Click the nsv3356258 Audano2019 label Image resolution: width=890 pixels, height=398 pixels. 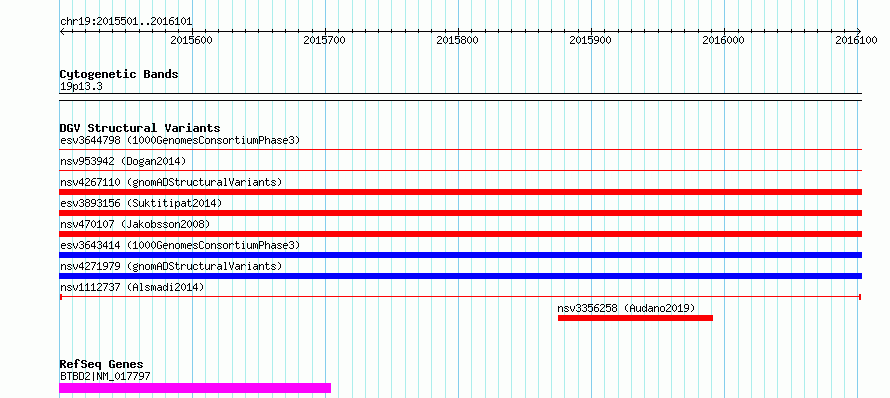coord(626,308)
